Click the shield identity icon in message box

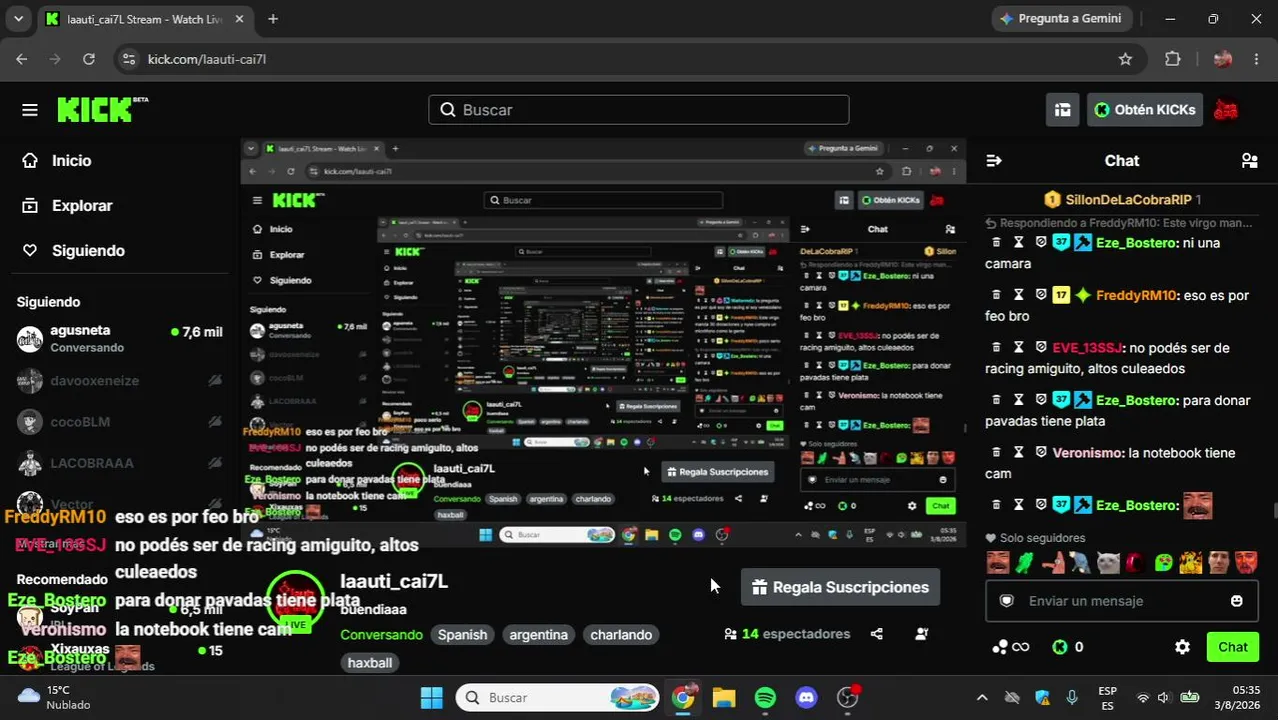coord(1007,601)
